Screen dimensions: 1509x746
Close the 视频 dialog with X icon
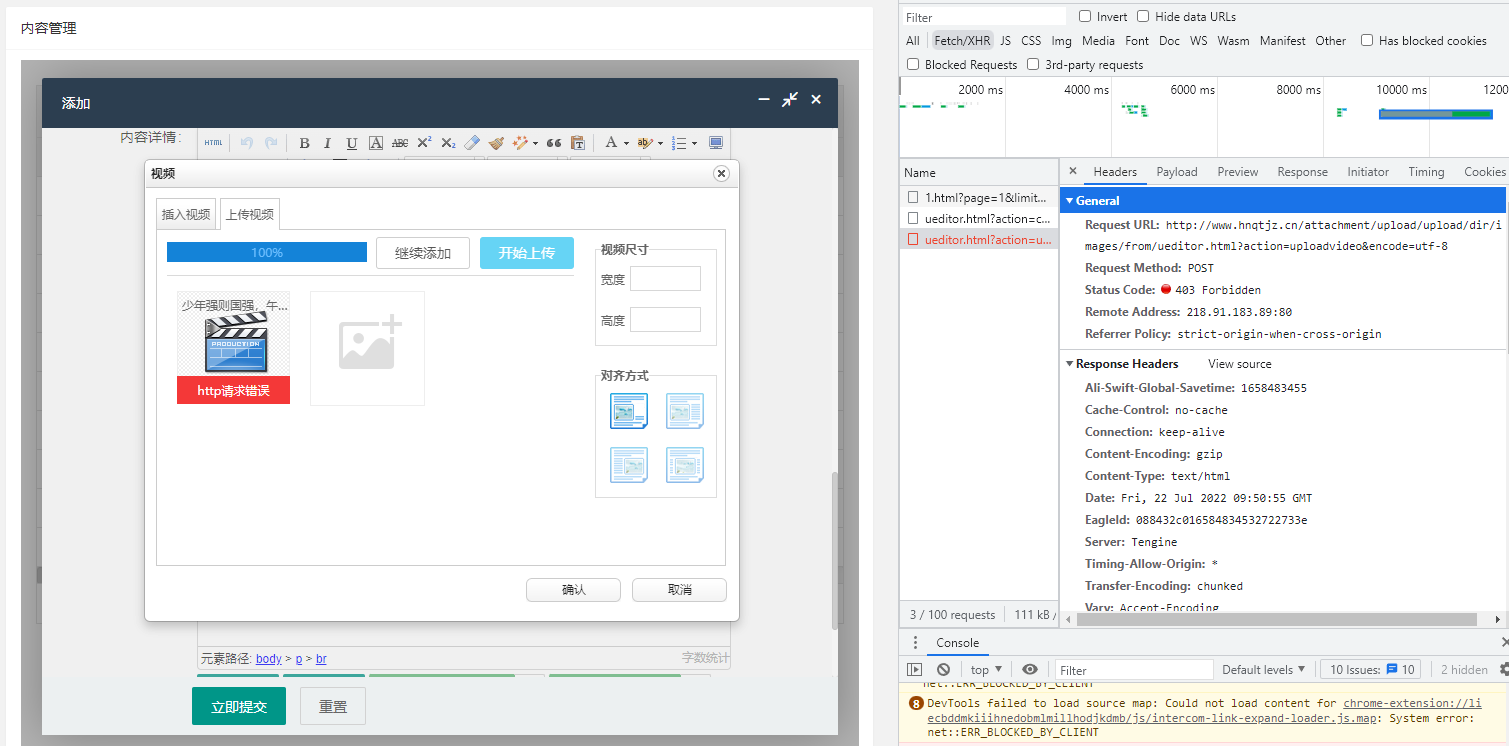721,173
